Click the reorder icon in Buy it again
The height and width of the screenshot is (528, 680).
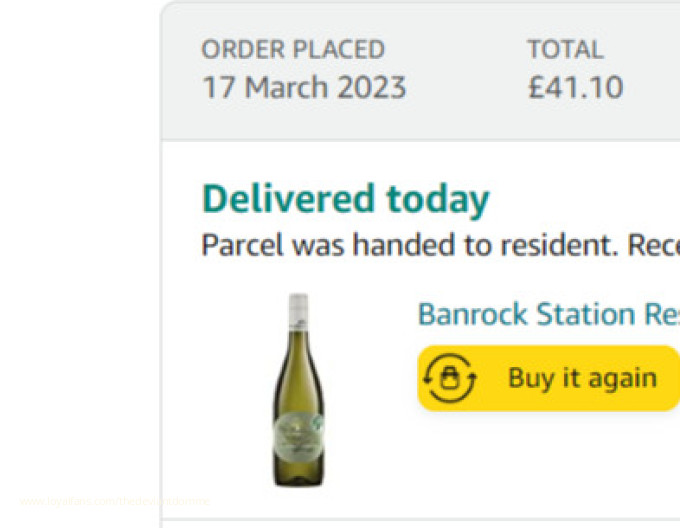(450, 378)
